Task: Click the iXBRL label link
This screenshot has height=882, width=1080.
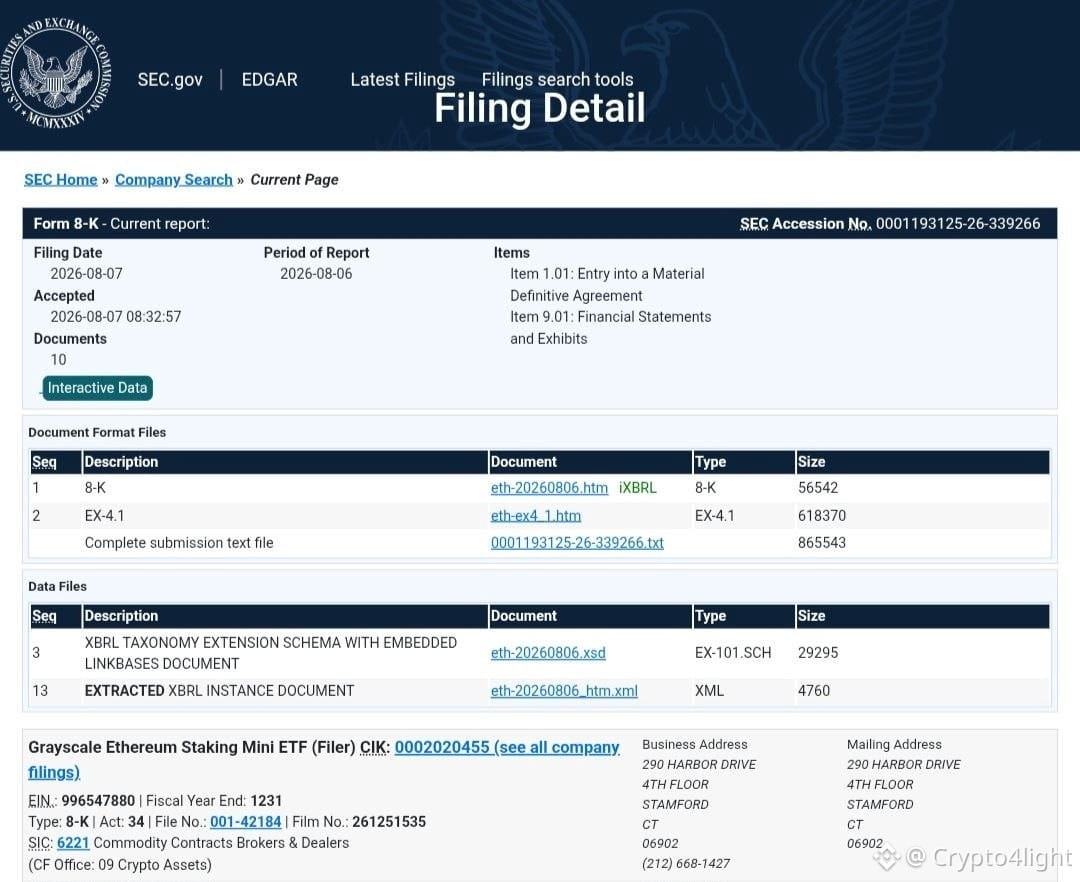Action: (637, 488)
